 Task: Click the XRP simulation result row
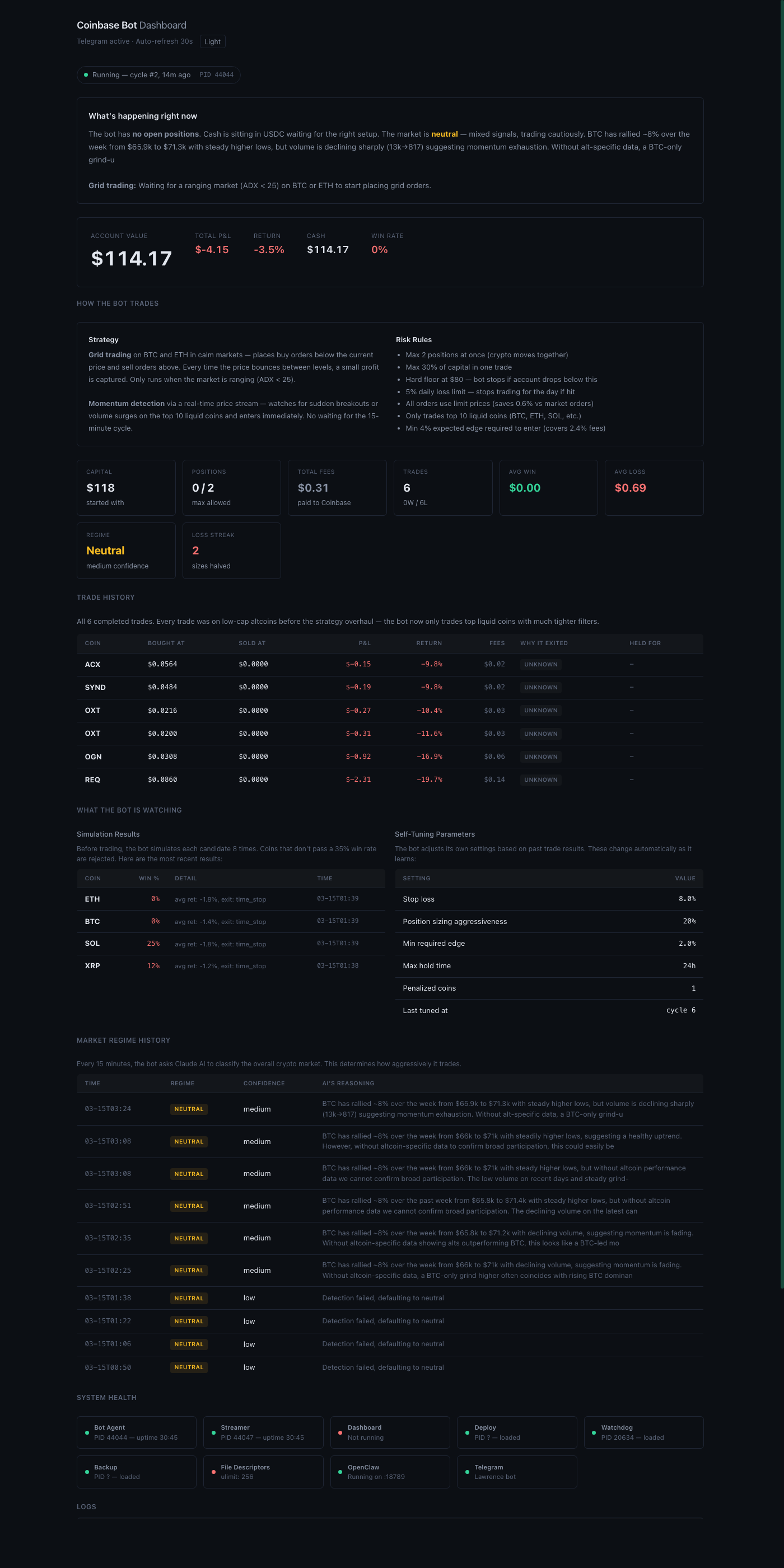tap(231, 966)
